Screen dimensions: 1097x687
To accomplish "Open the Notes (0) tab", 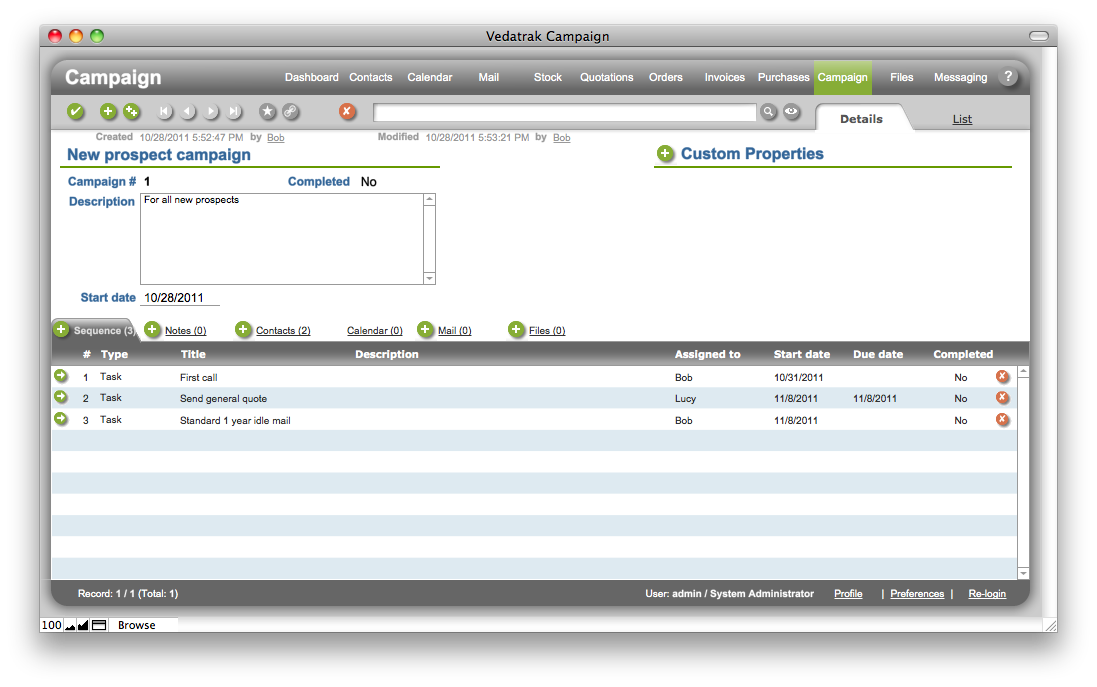I will click(185, 330).
